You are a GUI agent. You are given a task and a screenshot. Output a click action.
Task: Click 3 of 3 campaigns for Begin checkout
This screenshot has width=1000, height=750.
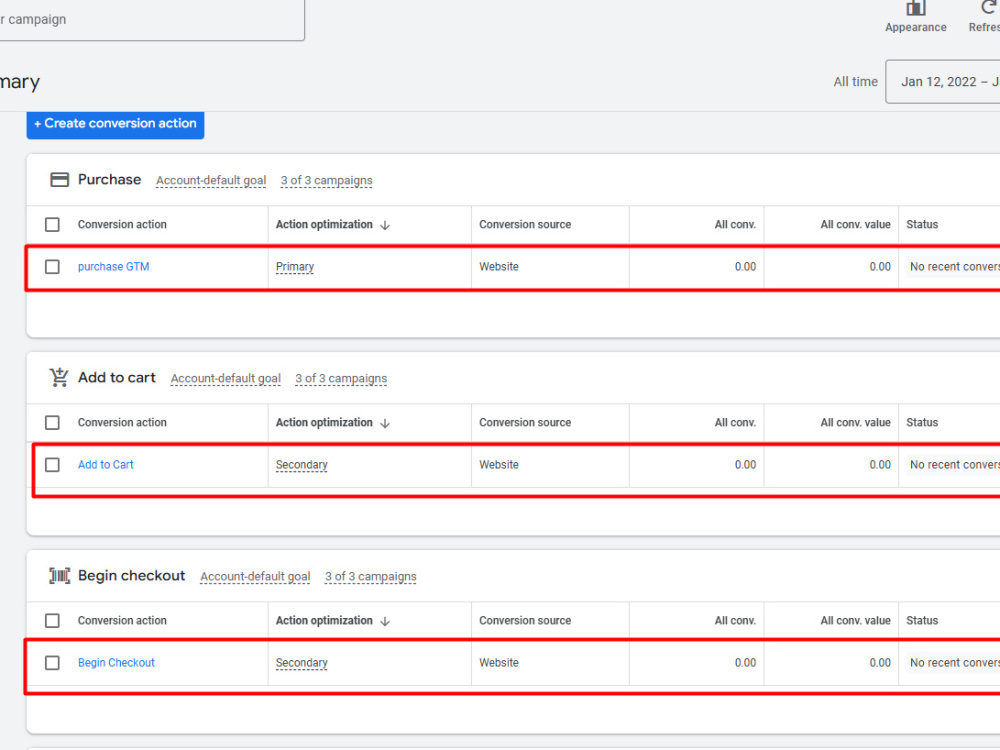[x=371, y=577]
